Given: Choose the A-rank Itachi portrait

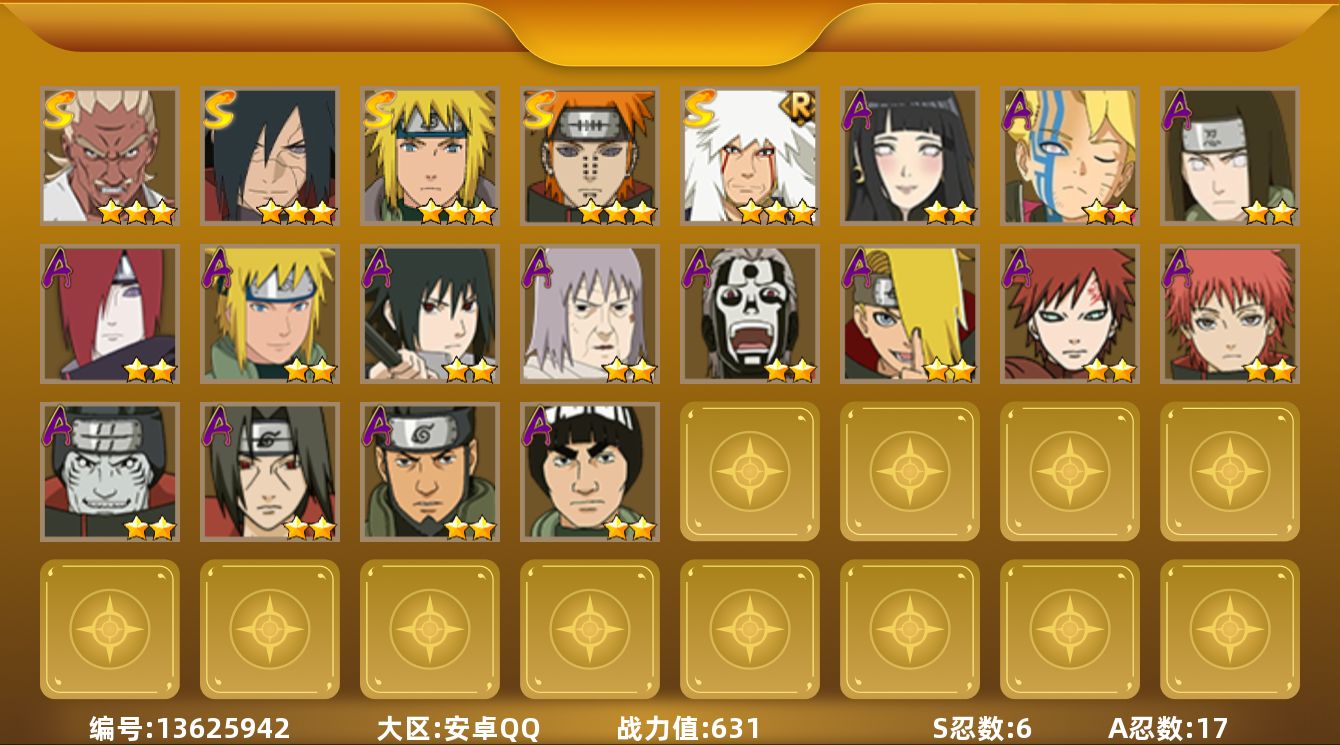Looking at the screenshot, I should pos(270,472).
